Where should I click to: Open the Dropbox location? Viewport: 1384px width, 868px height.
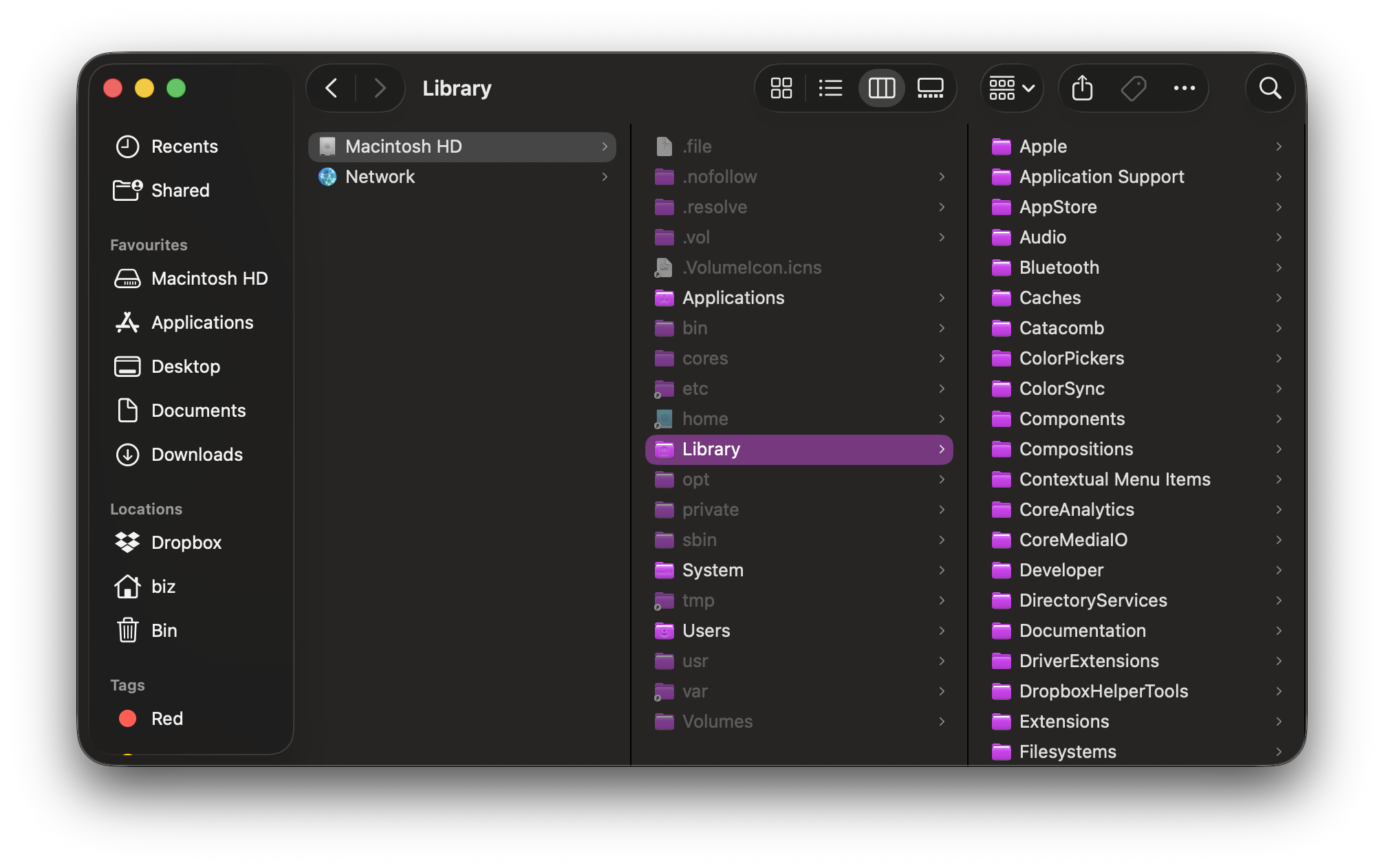(x=186, y=543)
